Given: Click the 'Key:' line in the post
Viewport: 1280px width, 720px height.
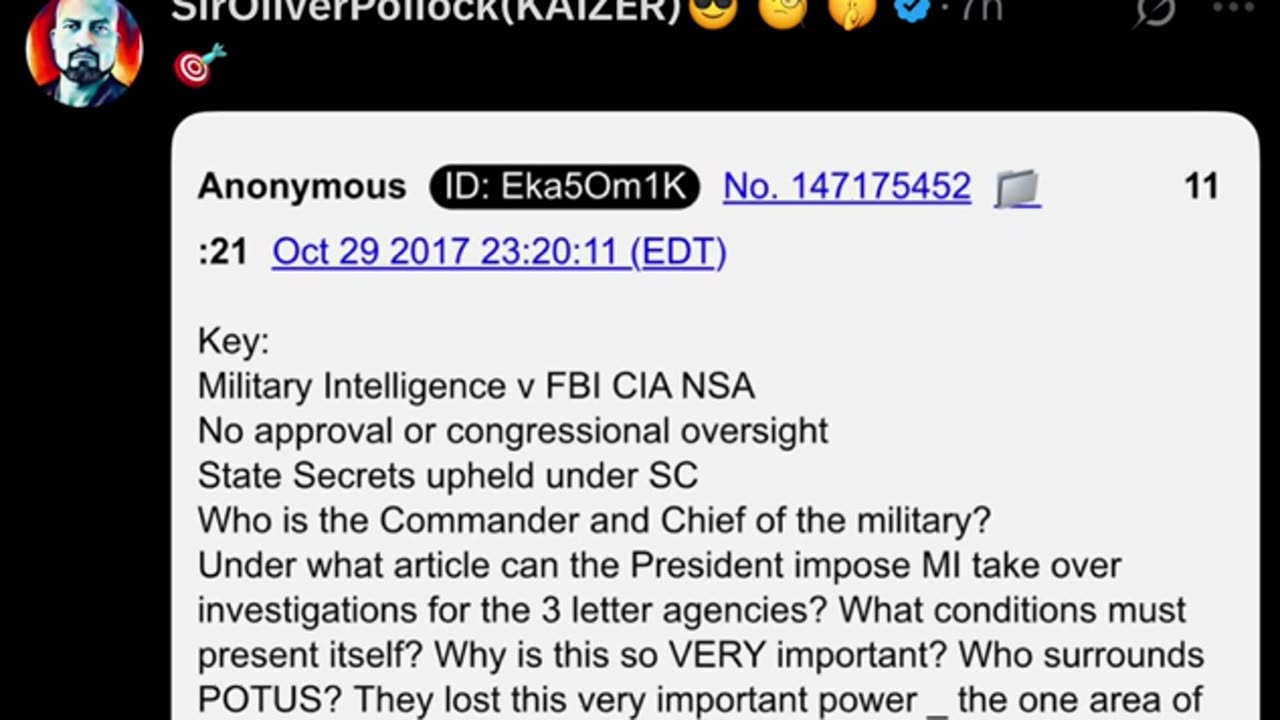Looking at the screenshot, I should point(234,342).
